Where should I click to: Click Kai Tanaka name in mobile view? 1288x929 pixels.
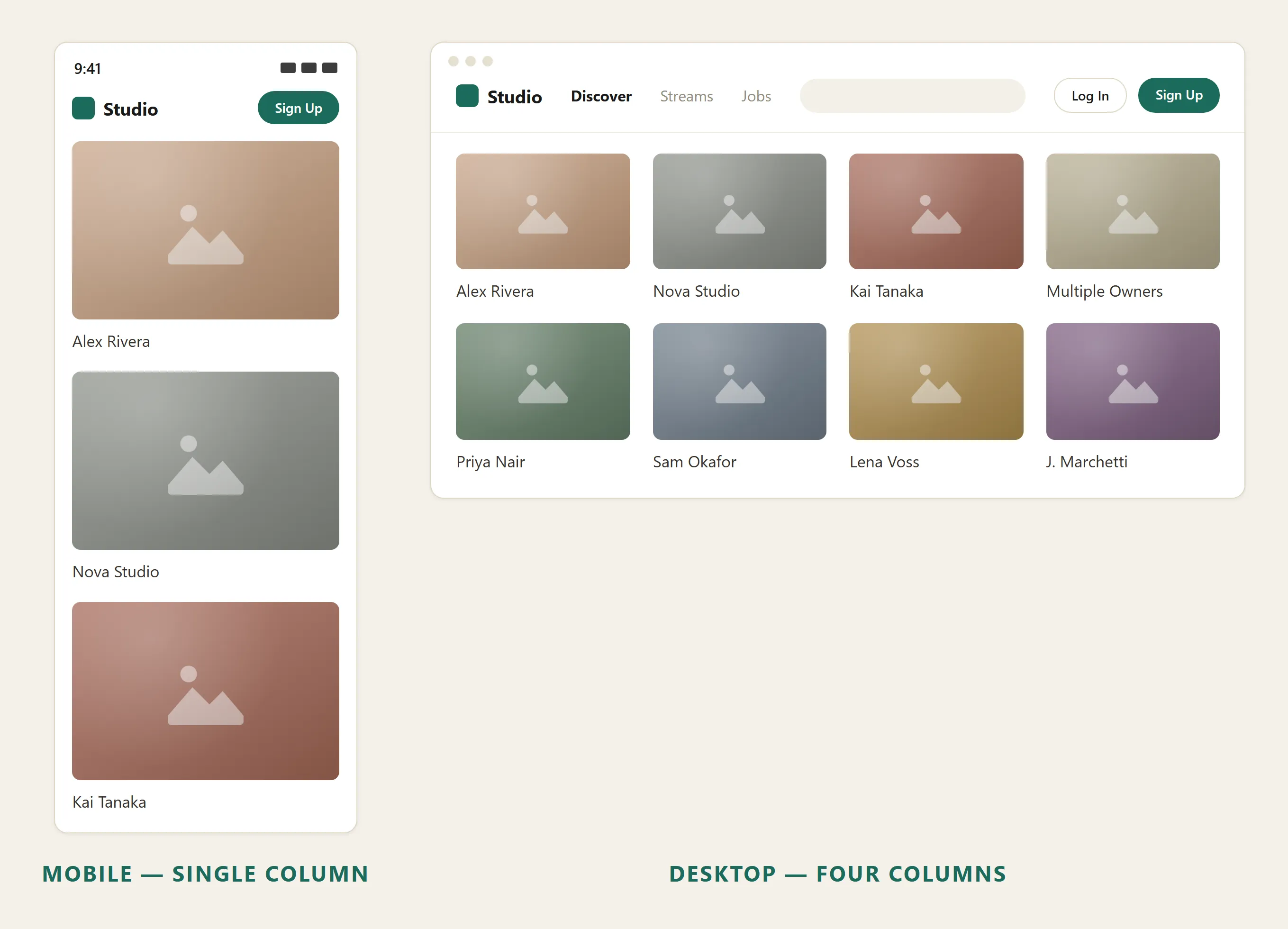tap(109, 802)
